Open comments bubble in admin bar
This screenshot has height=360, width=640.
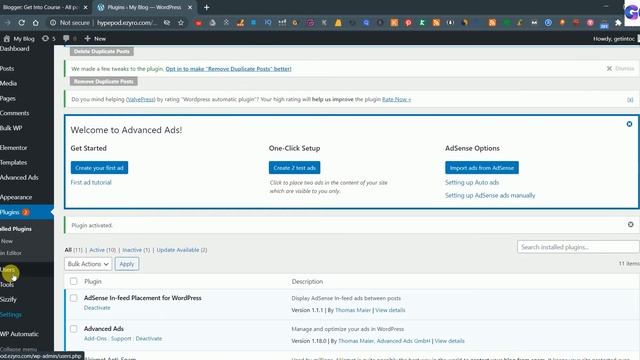pos(69,39)
